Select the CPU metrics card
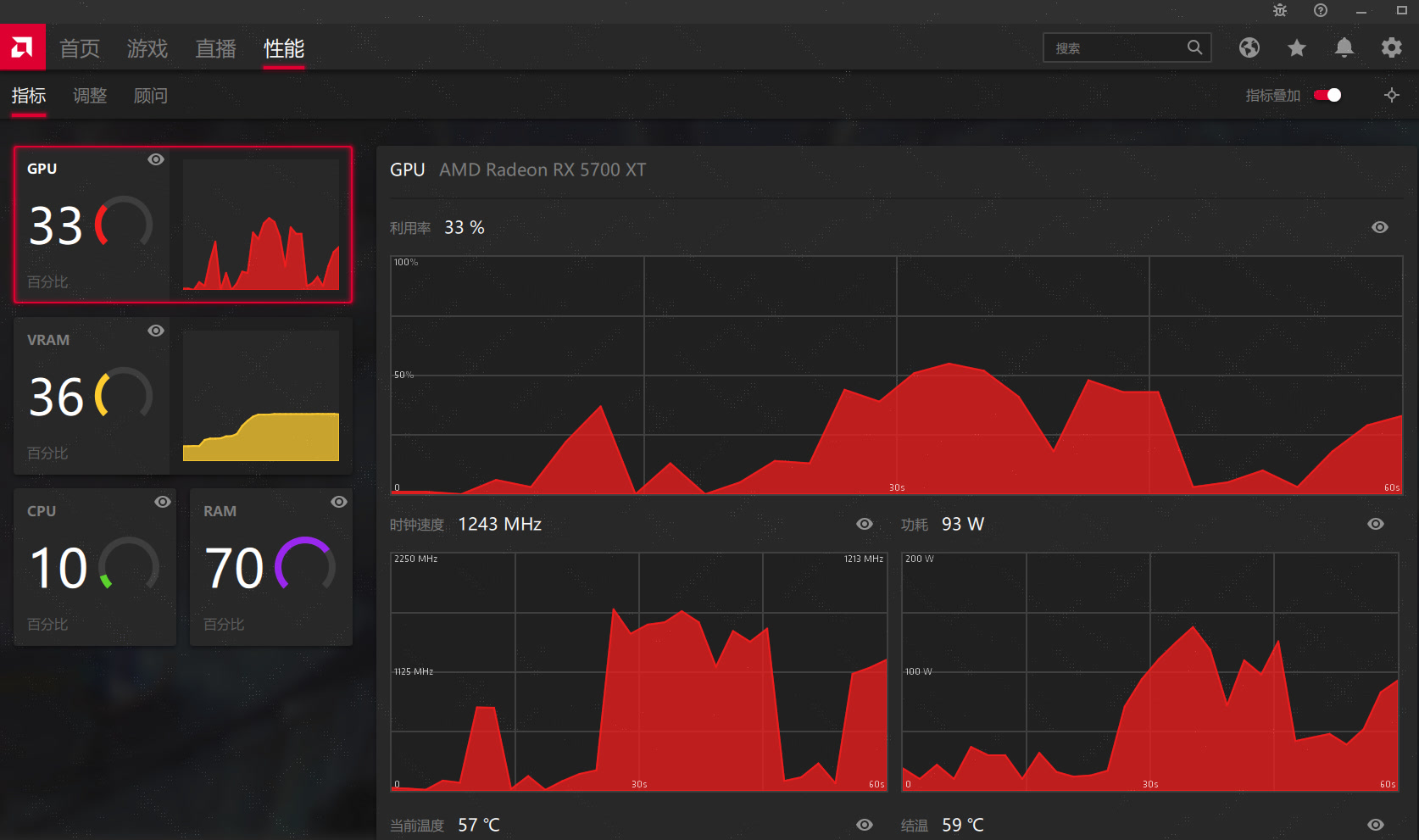Image resolution: width=1419 pixels, height=840 pixels. (95, 567)
